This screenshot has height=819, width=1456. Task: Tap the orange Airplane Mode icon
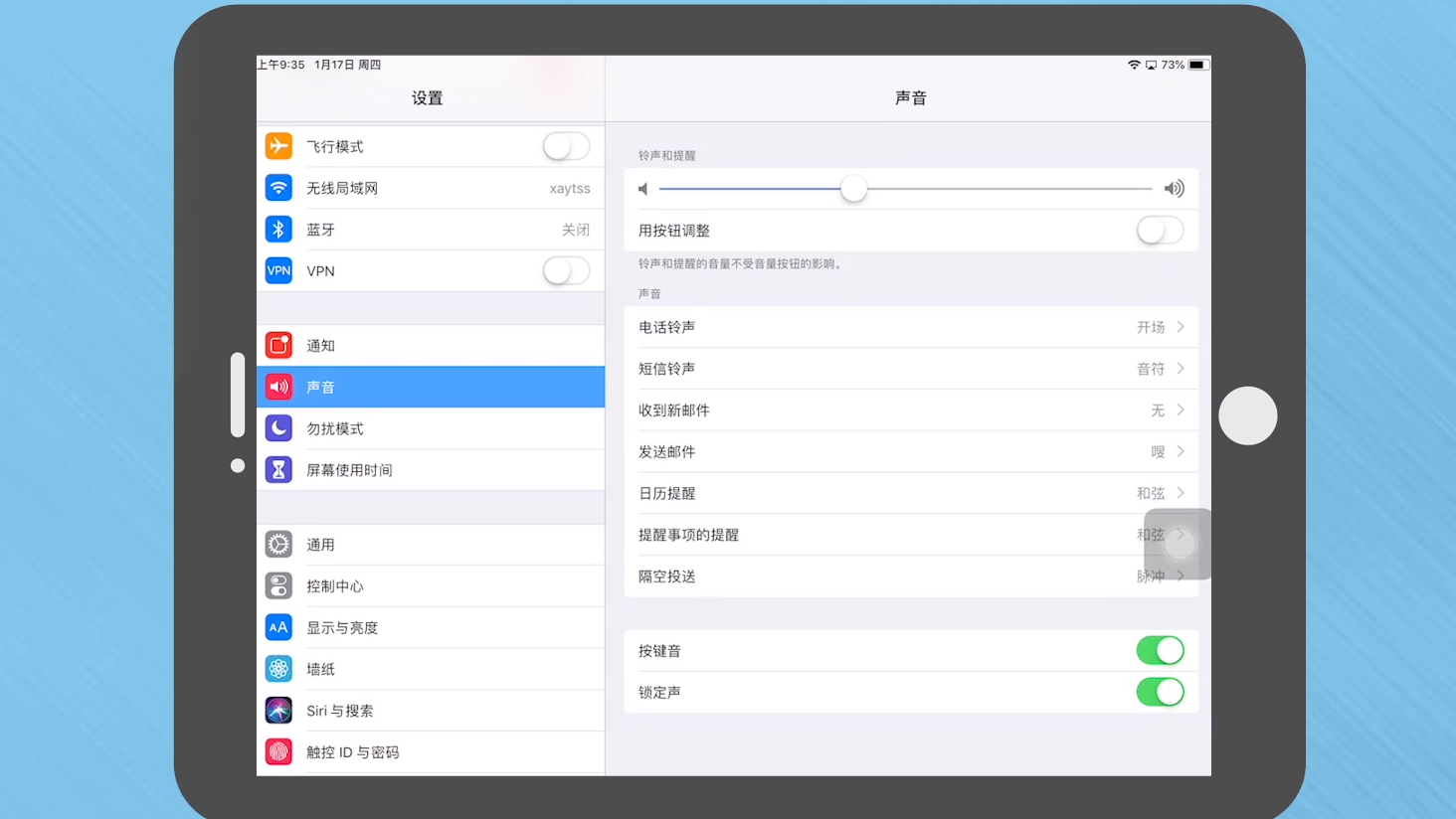278,146
